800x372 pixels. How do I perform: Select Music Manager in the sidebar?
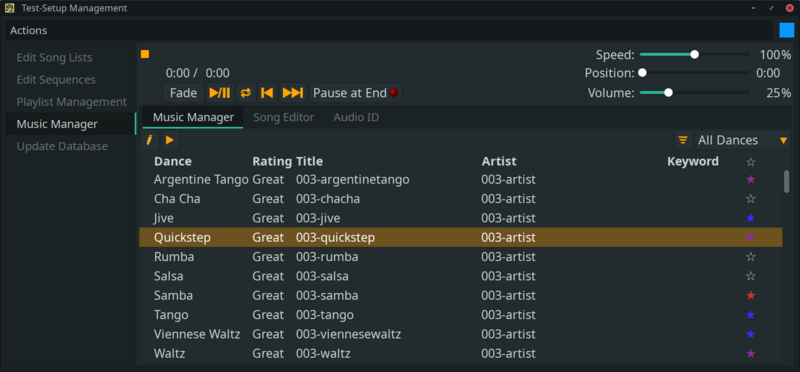tap(71, 124)
